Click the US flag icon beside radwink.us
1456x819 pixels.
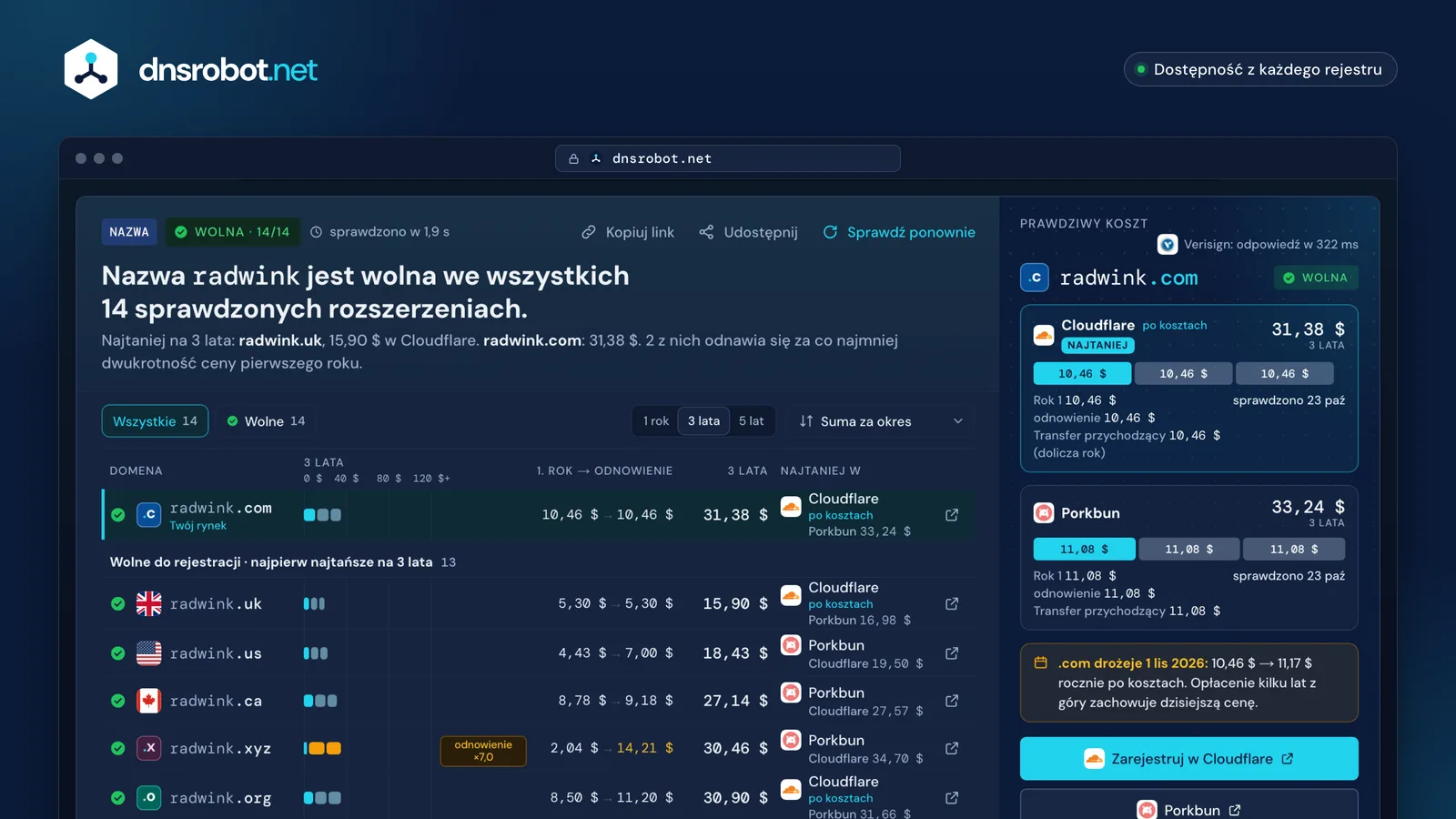[149, 653]
